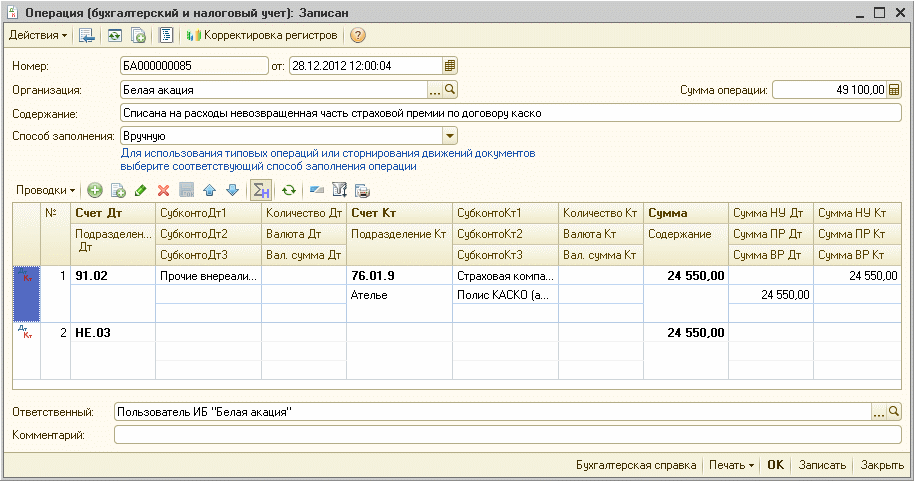Viewport: 914px width, 481px height.
Task: Click the red Delete entry icon
Action: coord(163,190)
